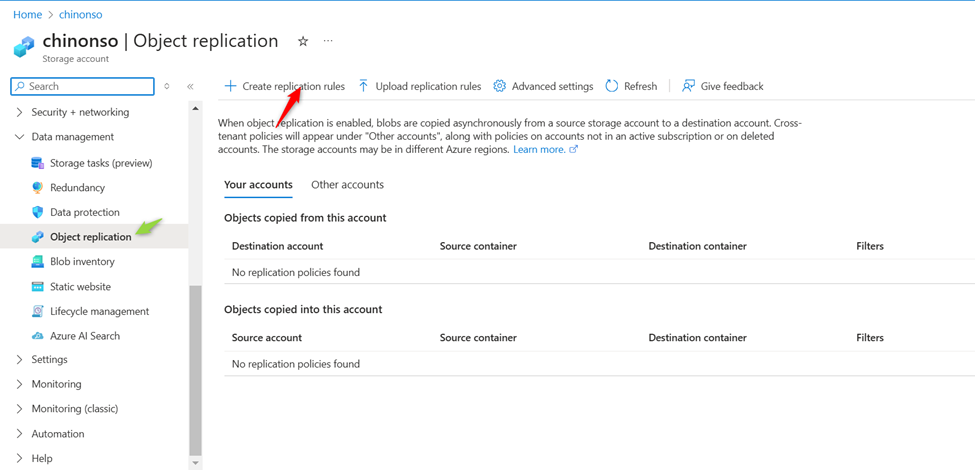Click the Static website icon
This screenshot has height=470, width=975.
tap(38, 287)
